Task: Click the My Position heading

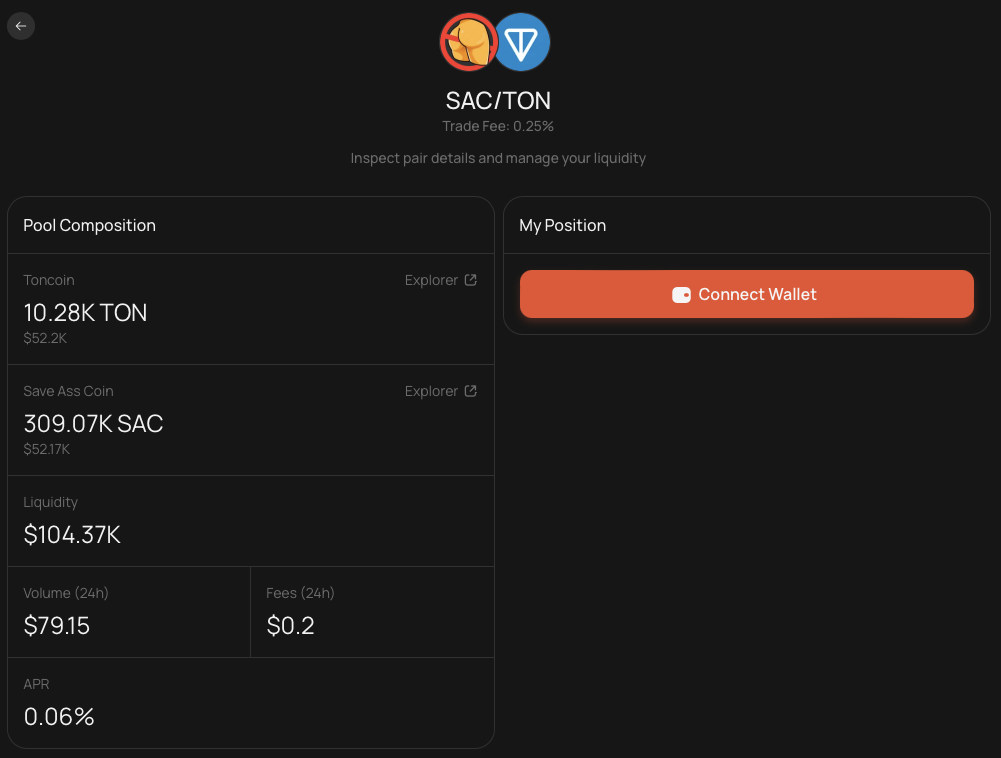Action: tap(562, 225)
